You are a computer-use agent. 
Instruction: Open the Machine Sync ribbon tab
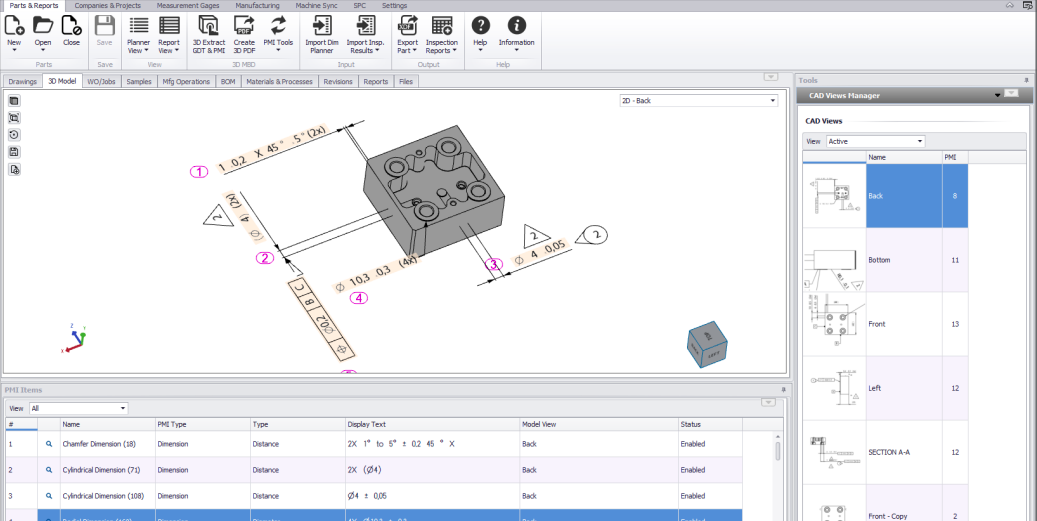[x=316, y=5]
